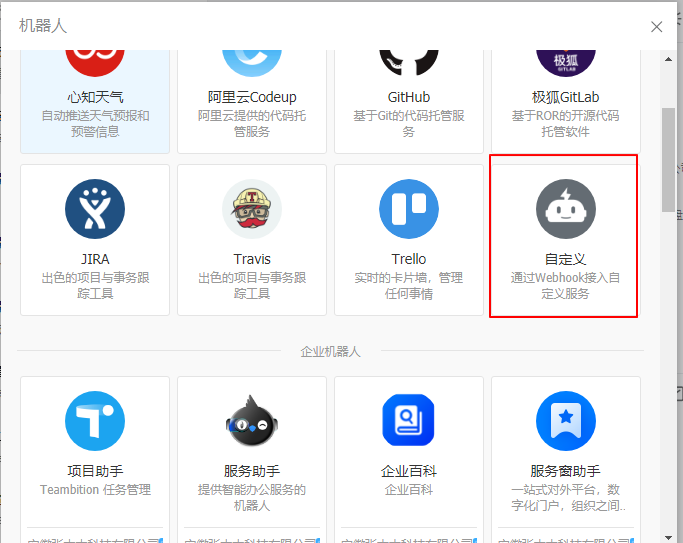Click description 自动推送天气预报和预警信息
683x543 pixels.
pyautogui.click(x=95, y=124)
